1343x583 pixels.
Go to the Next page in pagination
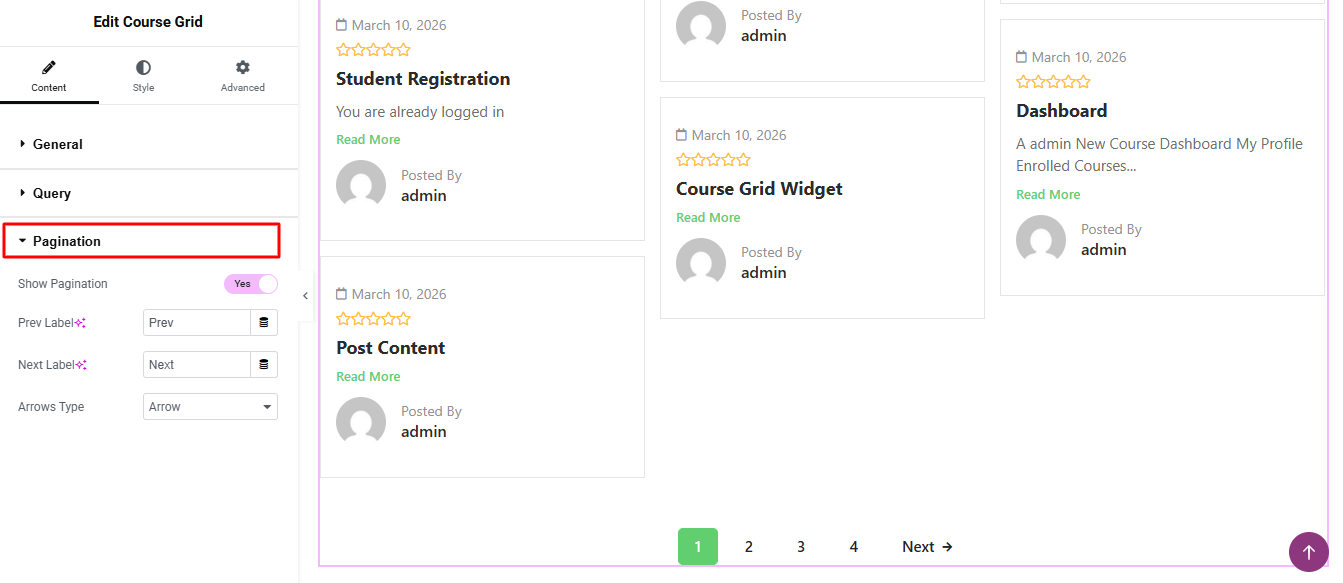click(927, 547)
